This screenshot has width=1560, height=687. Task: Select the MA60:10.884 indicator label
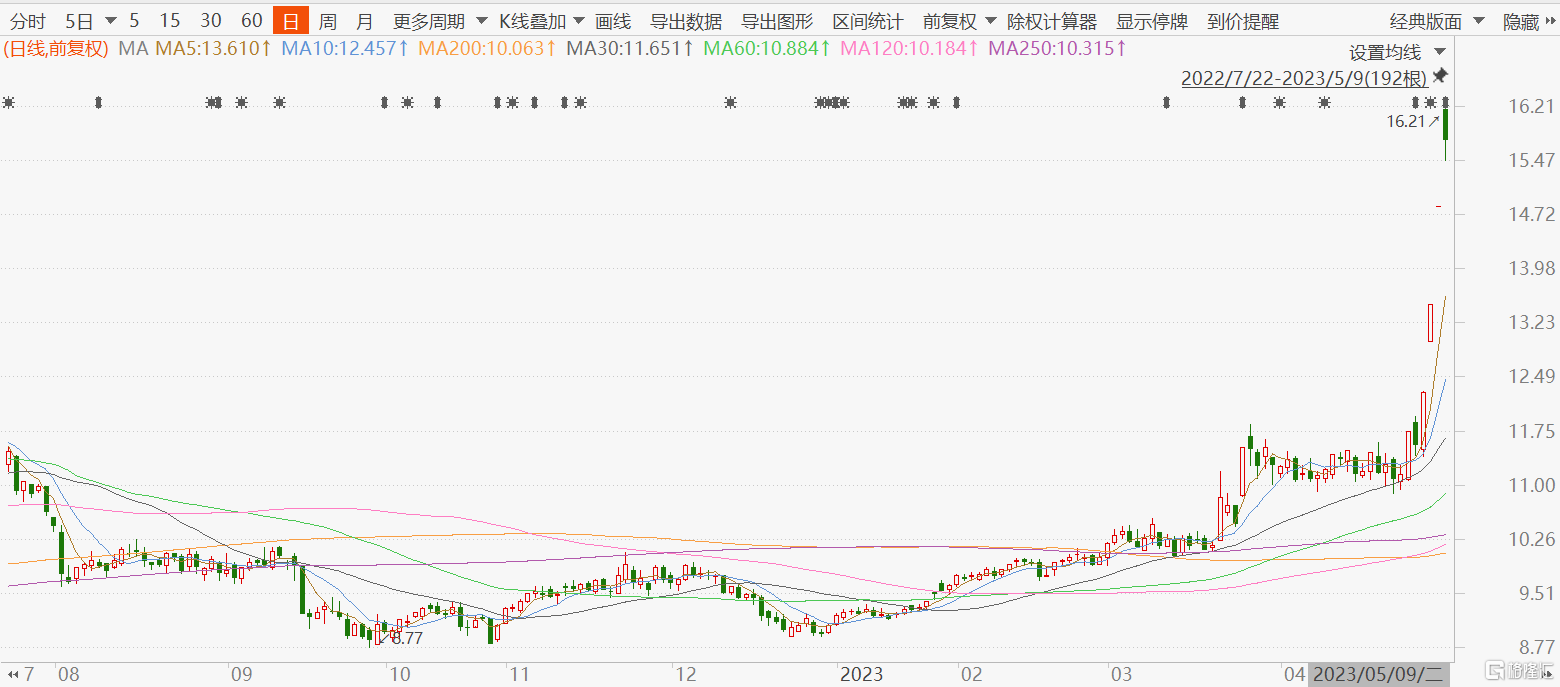coord(767,48)
